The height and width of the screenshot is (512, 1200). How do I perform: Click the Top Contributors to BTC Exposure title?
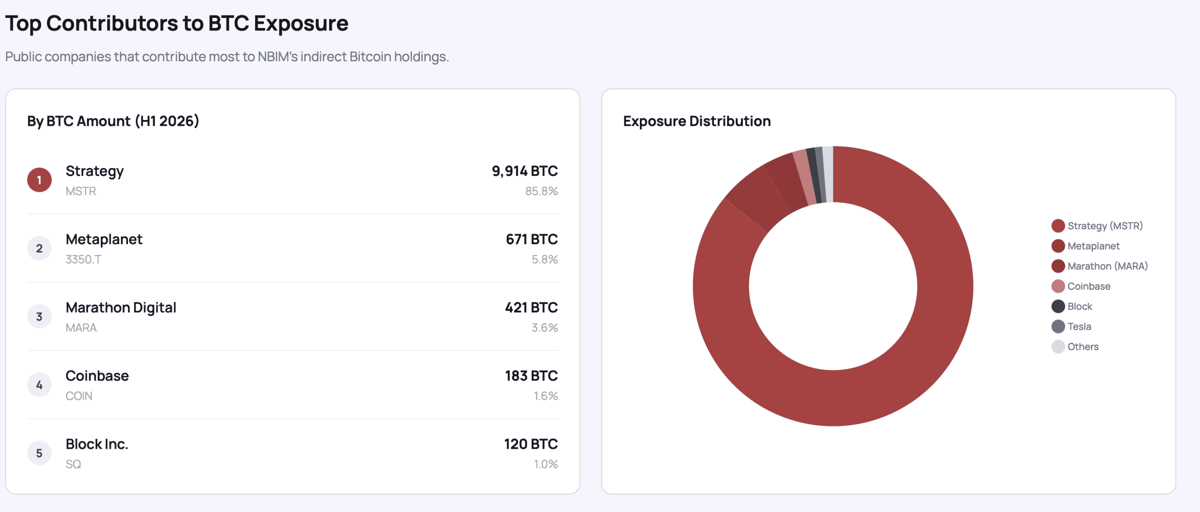[x=177, y=23]
